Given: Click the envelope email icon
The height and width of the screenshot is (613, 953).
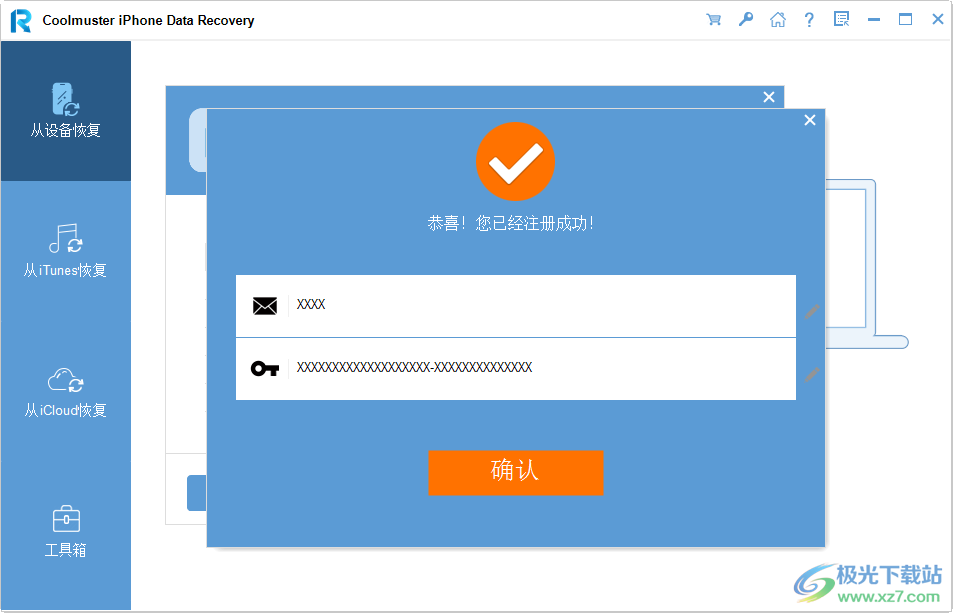Looking at the screenshot, I should pyautogui.click(x=265, y=306).
